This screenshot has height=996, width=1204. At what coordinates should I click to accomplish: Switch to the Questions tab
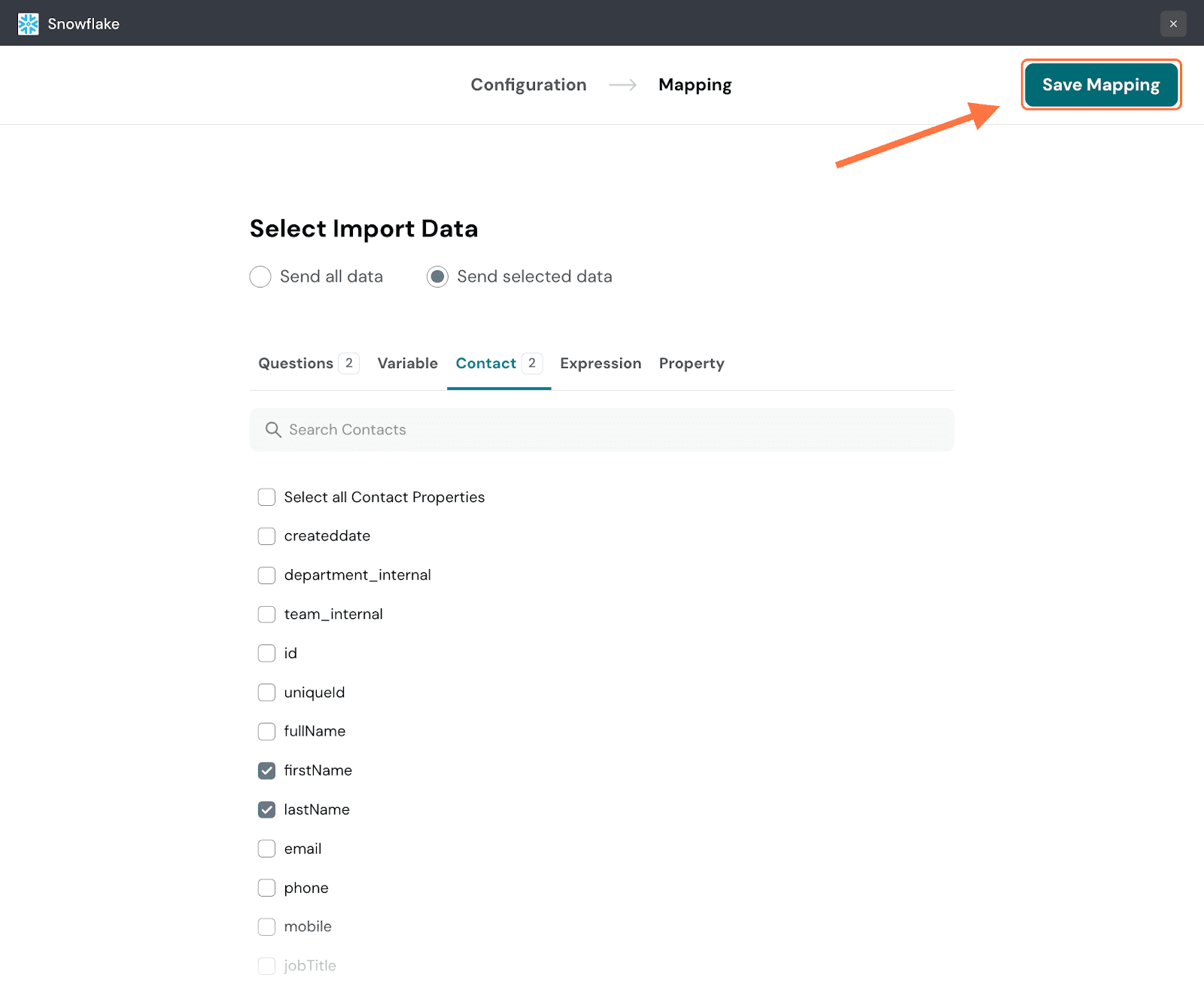296,364
